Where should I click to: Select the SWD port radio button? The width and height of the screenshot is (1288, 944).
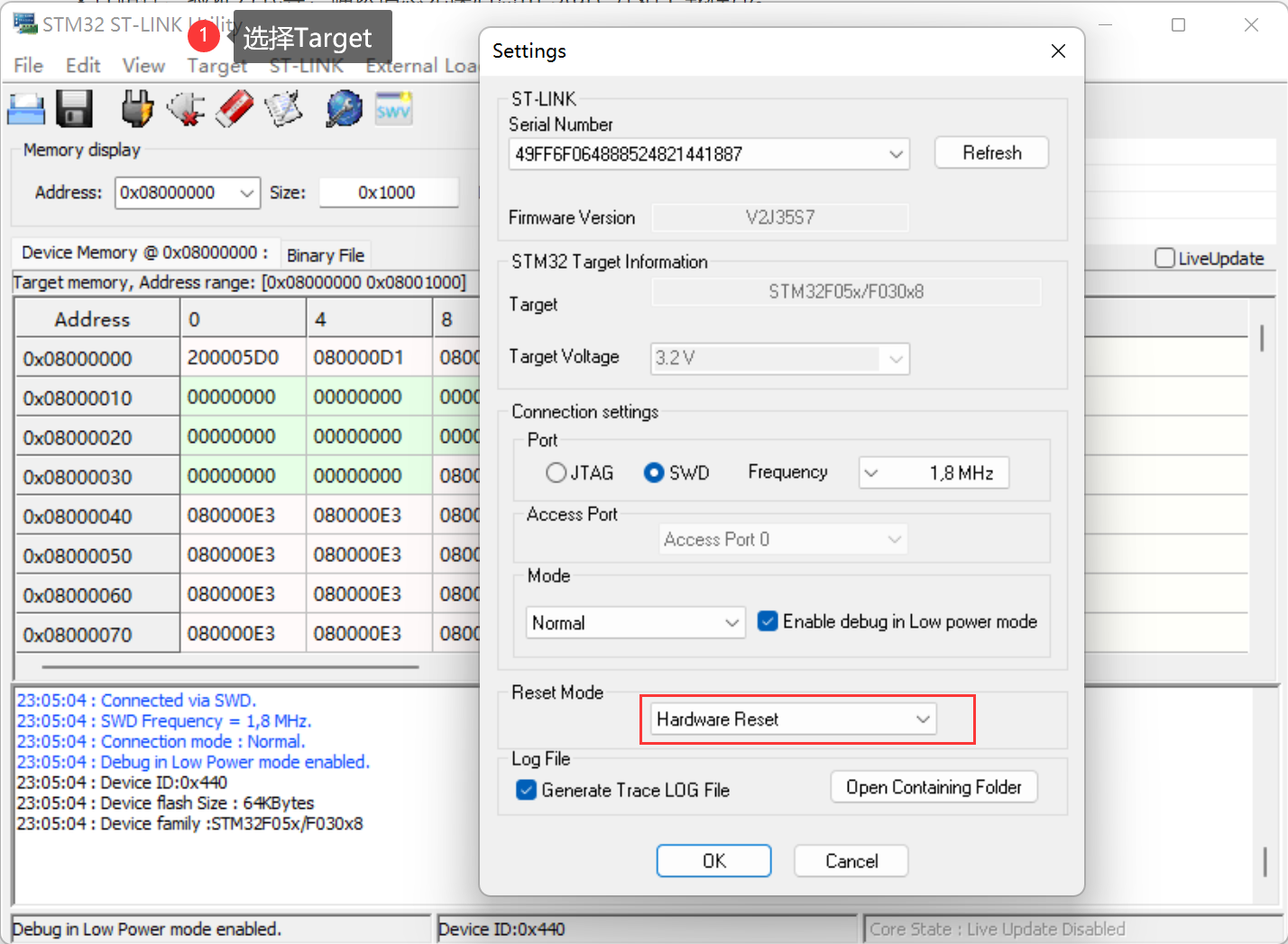click(x=654, y=472)
